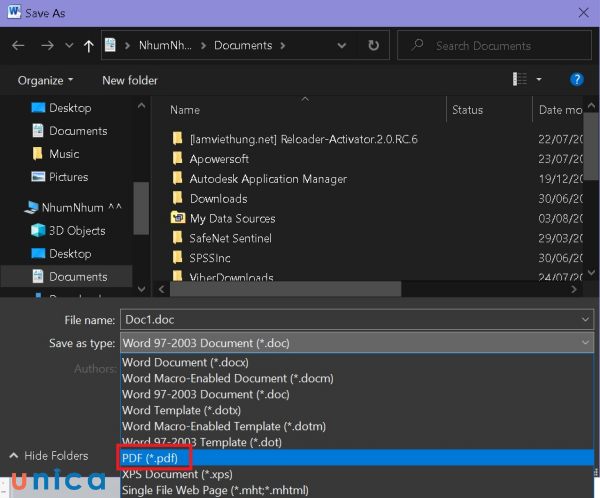Open the recent locations chevron dropdown
Viewport: 600px width, 498px height.
pyautogui.click(x=69, y=46)
